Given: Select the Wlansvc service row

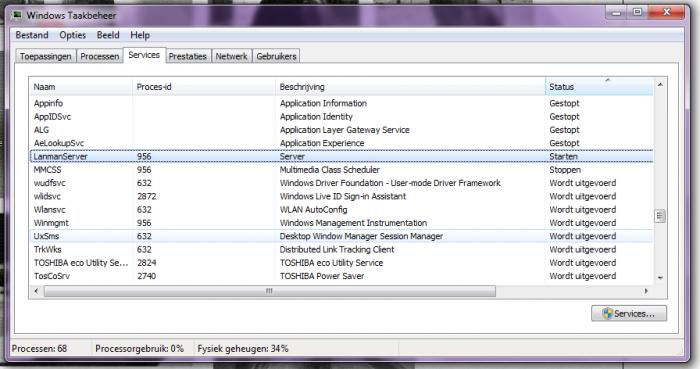Looking at the screenshot, I should pyautogui.click(x=342, y=210).
